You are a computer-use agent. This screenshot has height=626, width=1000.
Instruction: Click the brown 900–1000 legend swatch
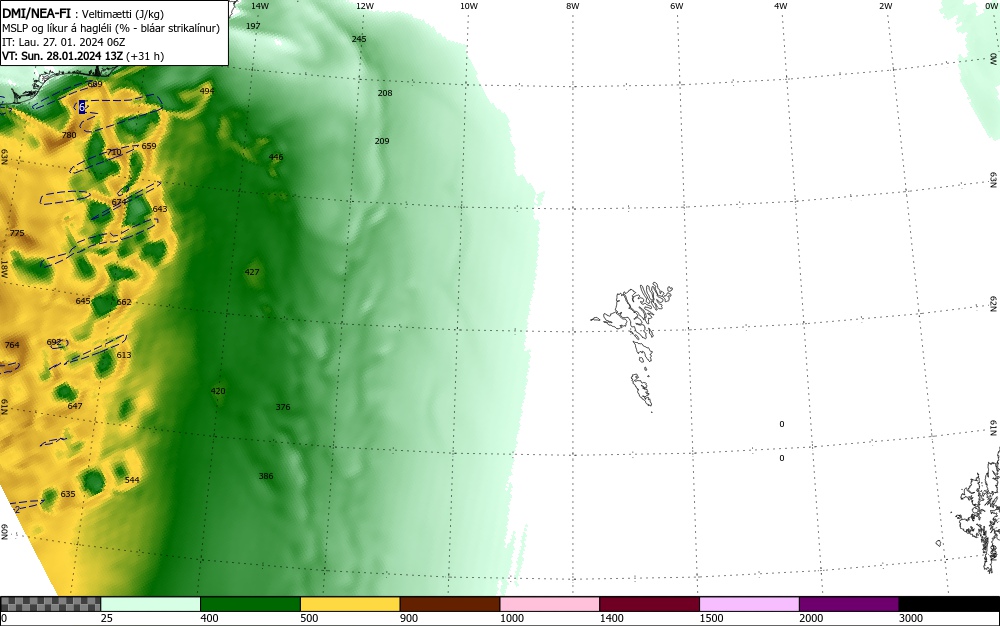tap(450, 604)
